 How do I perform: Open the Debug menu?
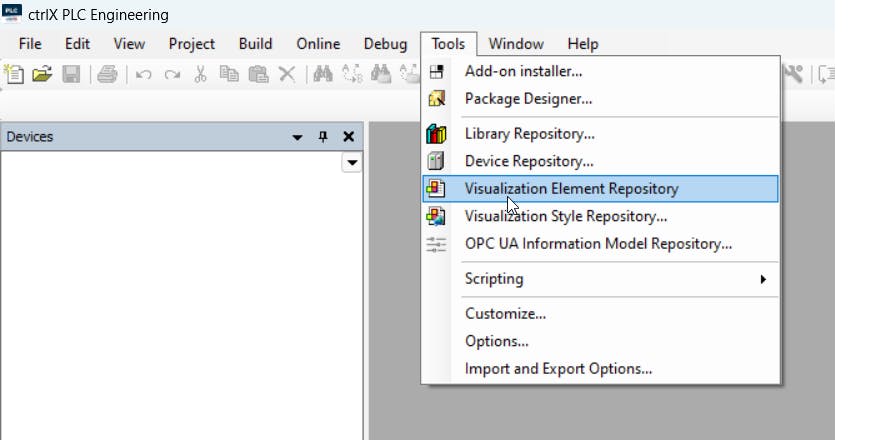386,44
